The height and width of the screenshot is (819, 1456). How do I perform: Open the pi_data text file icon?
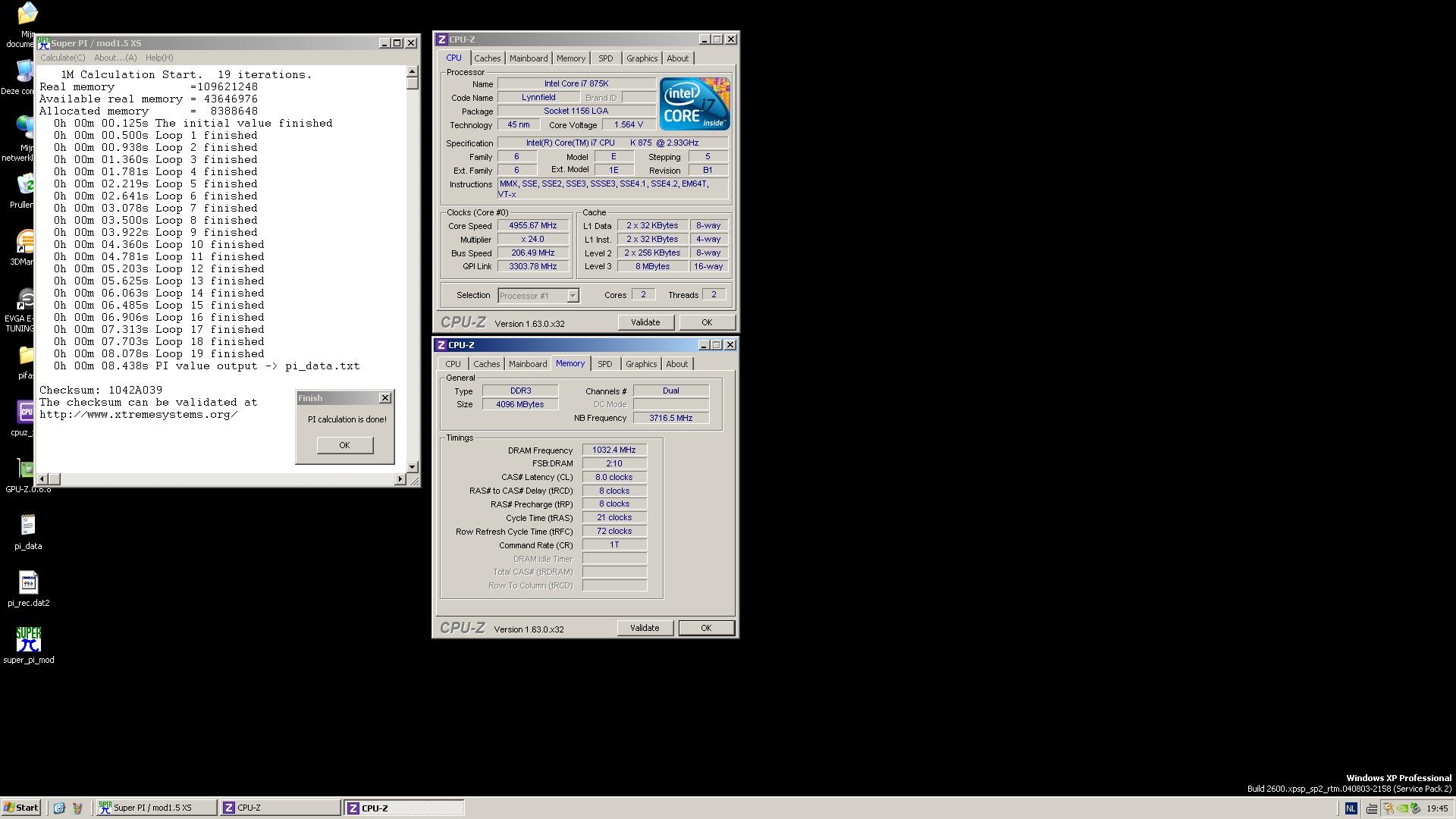pos(28,525)
